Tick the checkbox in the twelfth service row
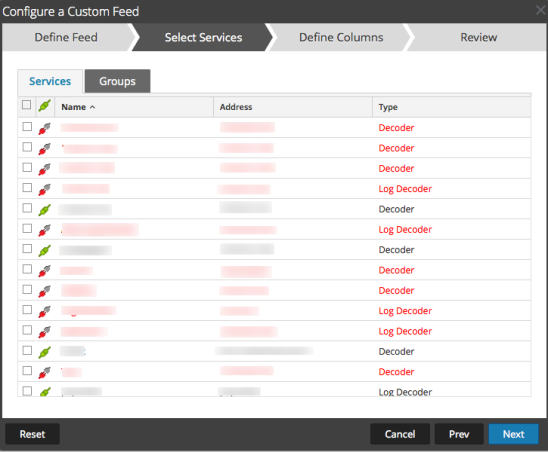Viewport: 548px width, 452px height. pos(27,350)
